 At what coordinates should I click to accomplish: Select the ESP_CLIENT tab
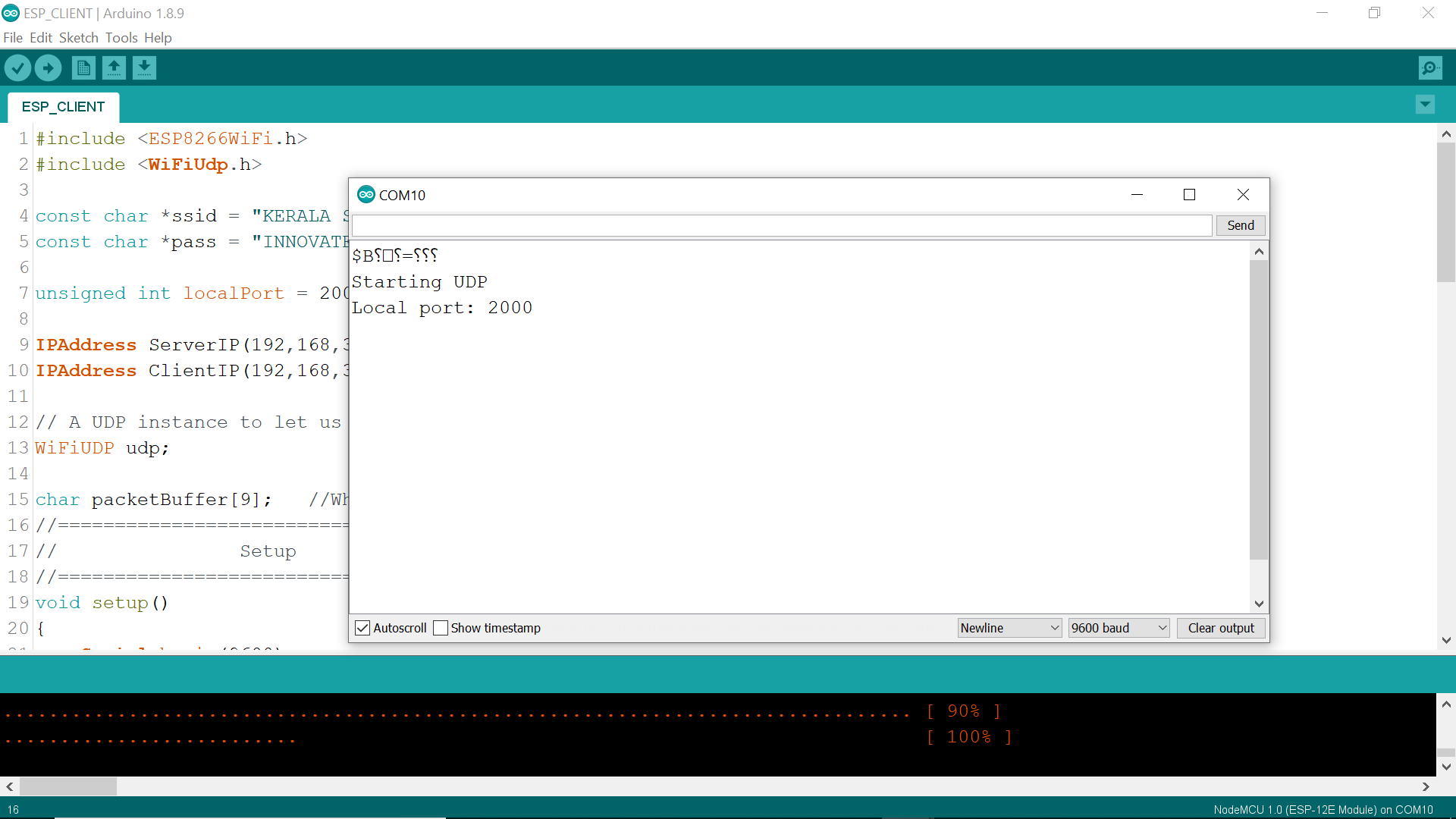click(x=63, y=107)
